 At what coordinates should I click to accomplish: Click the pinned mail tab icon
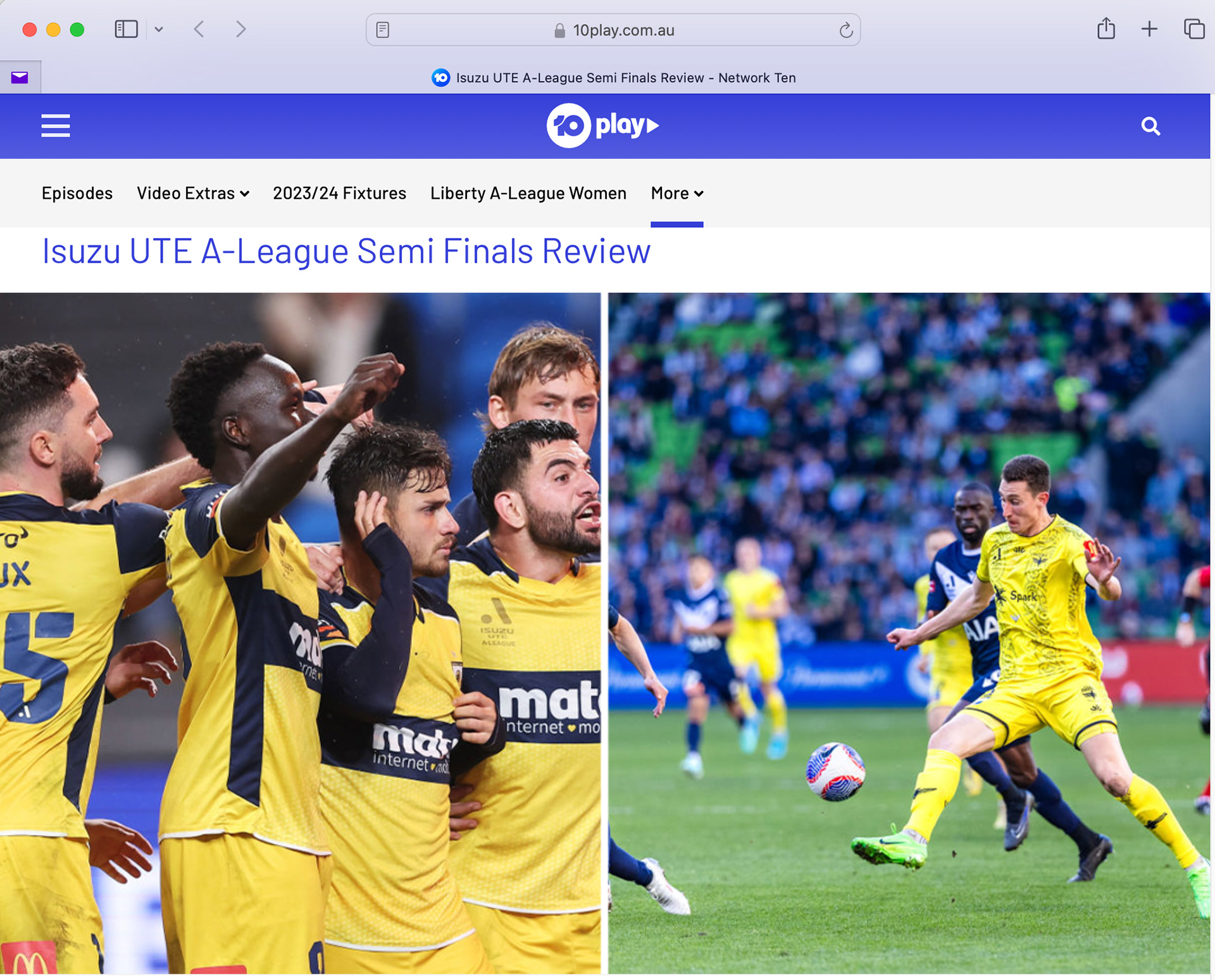click(x=20, y=77)
